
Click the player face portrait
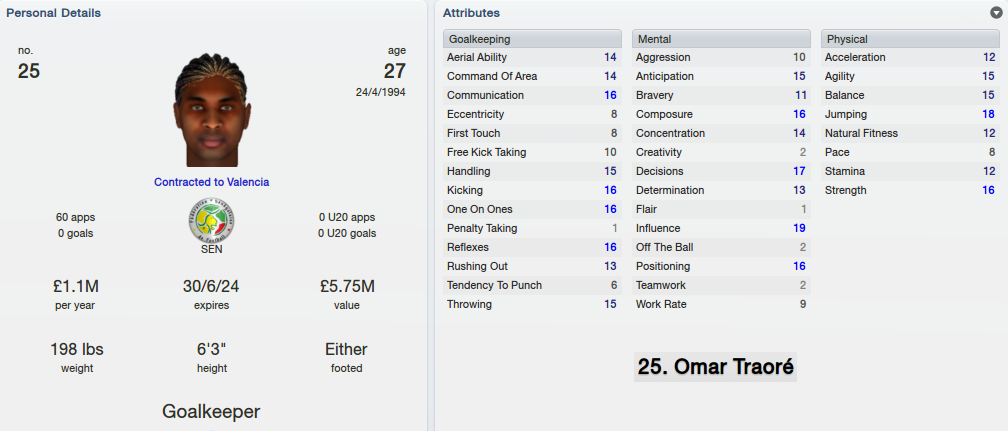point(212,110)
